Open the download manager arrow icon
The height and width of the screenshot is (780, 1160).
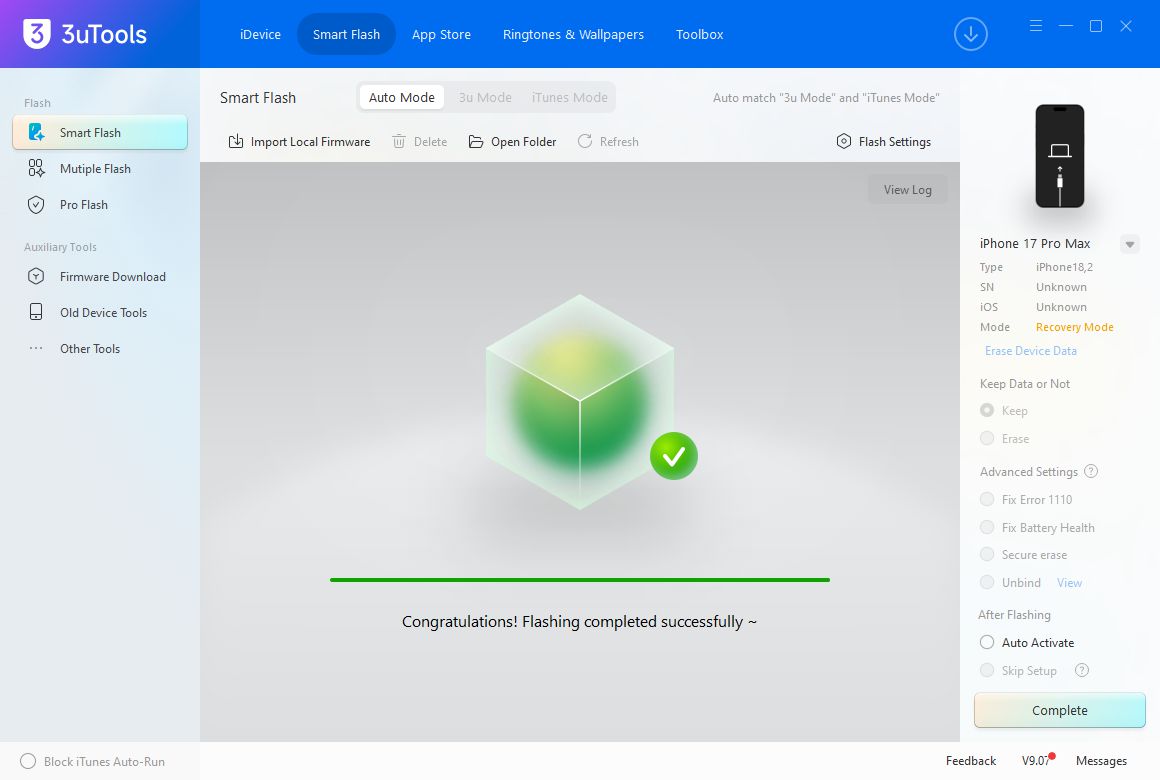pos(971,34)
